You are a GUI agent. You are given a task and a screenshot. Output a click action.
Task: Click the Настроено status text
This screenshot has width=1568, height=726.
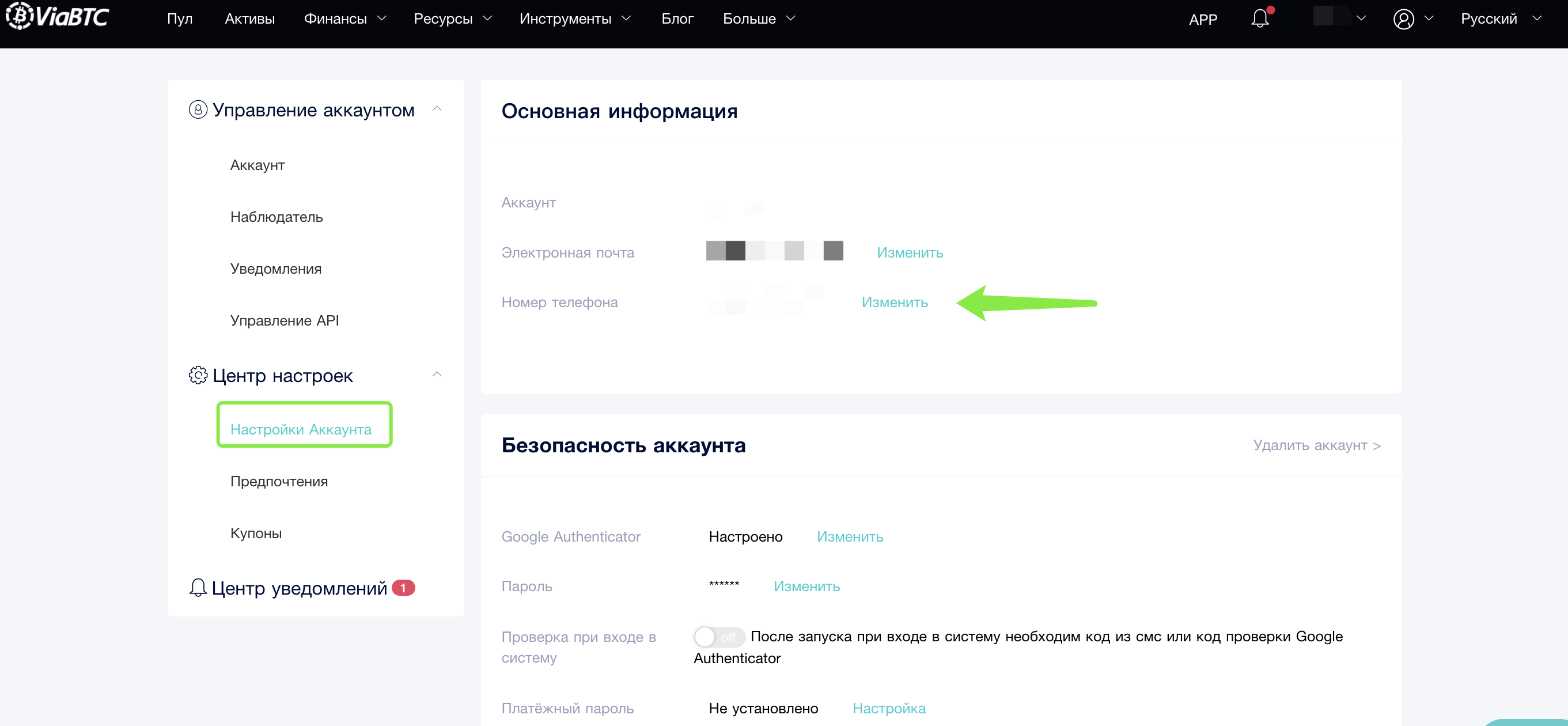coord(745,536)
